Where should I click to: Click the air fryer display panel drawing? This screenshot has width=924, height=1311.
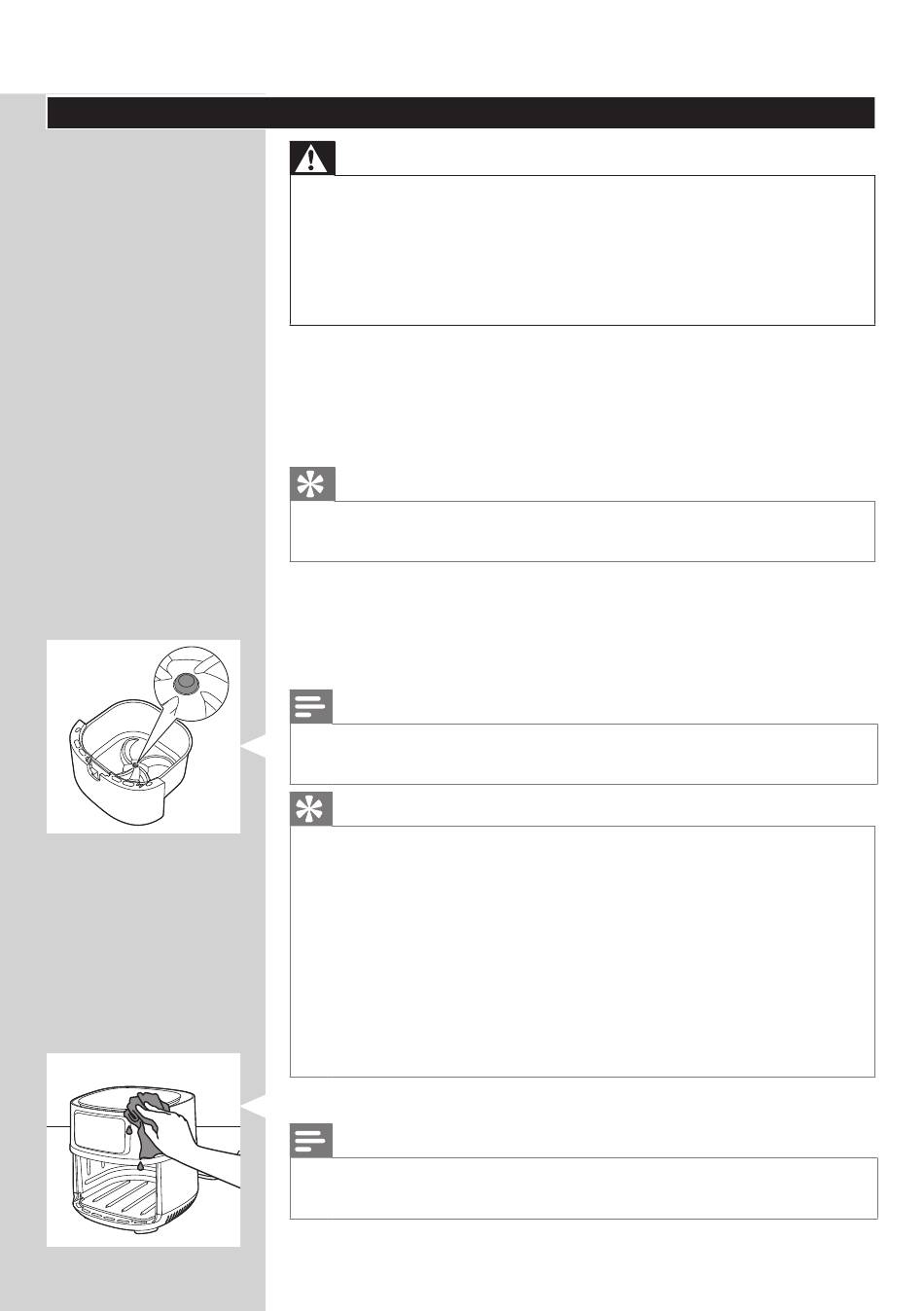pyautogui.click(x=98, y=1132)
